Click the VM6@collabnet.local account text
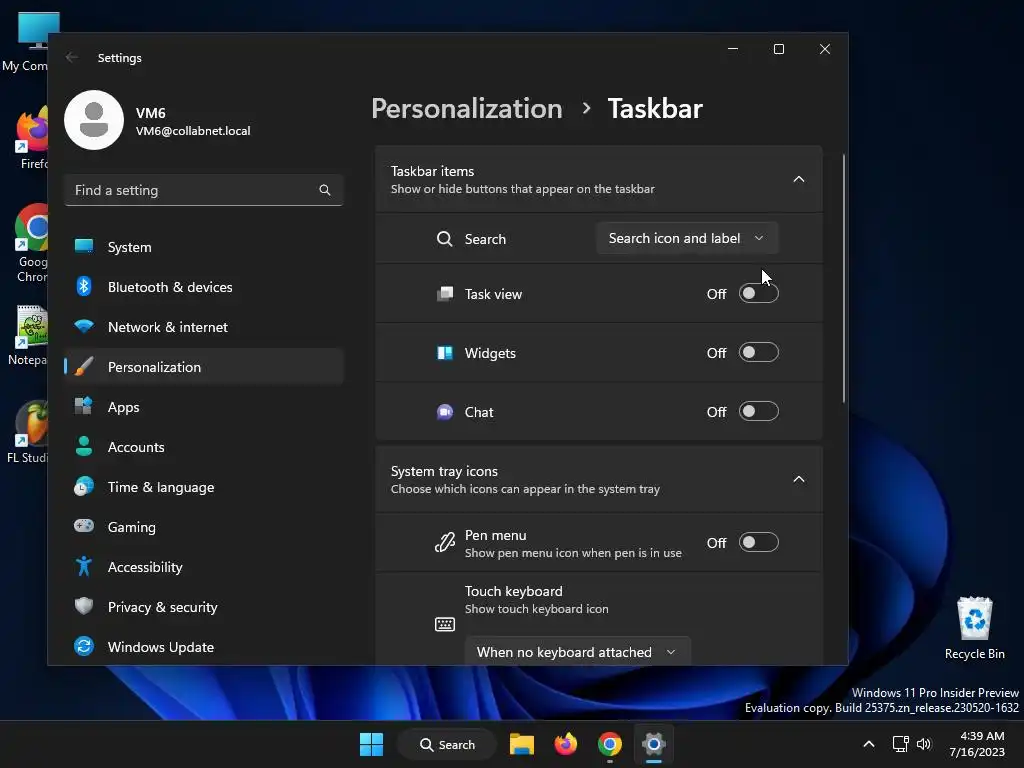 [193, 131]
